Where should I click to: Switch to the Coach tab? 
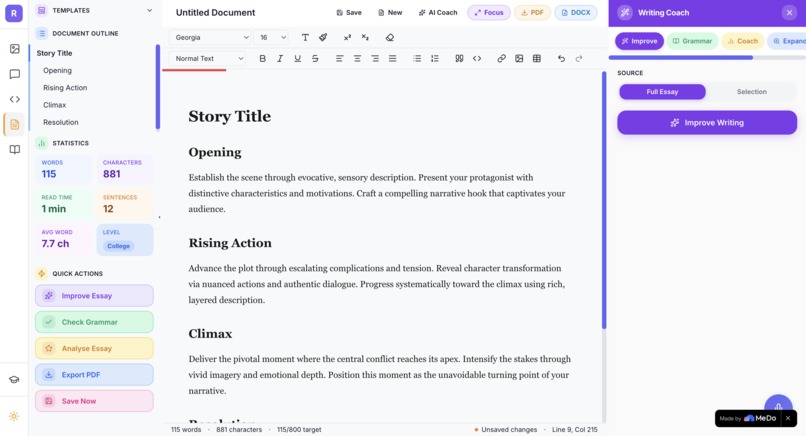pyautogui.click(x=742, y=41)
